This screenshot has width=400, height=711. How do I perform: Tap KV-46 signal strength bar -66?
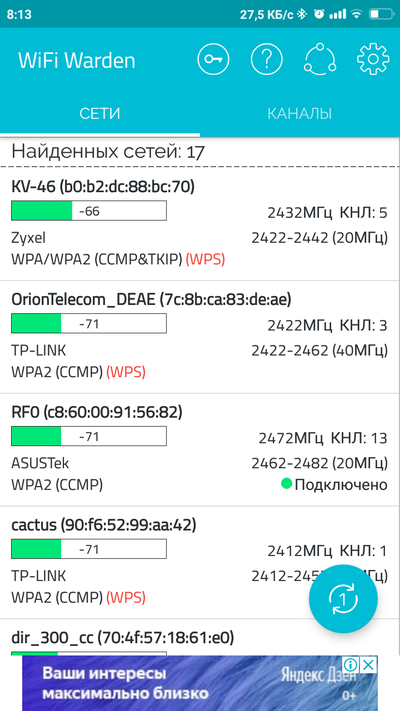89,211
